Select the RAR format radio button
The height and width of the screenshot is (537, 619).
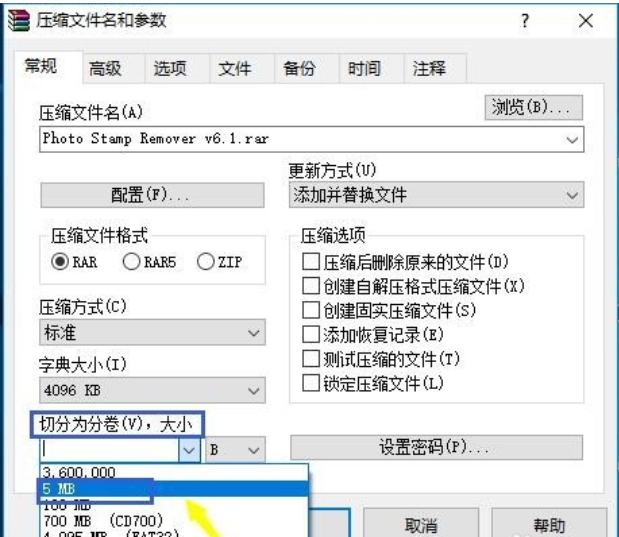(60, 262)
